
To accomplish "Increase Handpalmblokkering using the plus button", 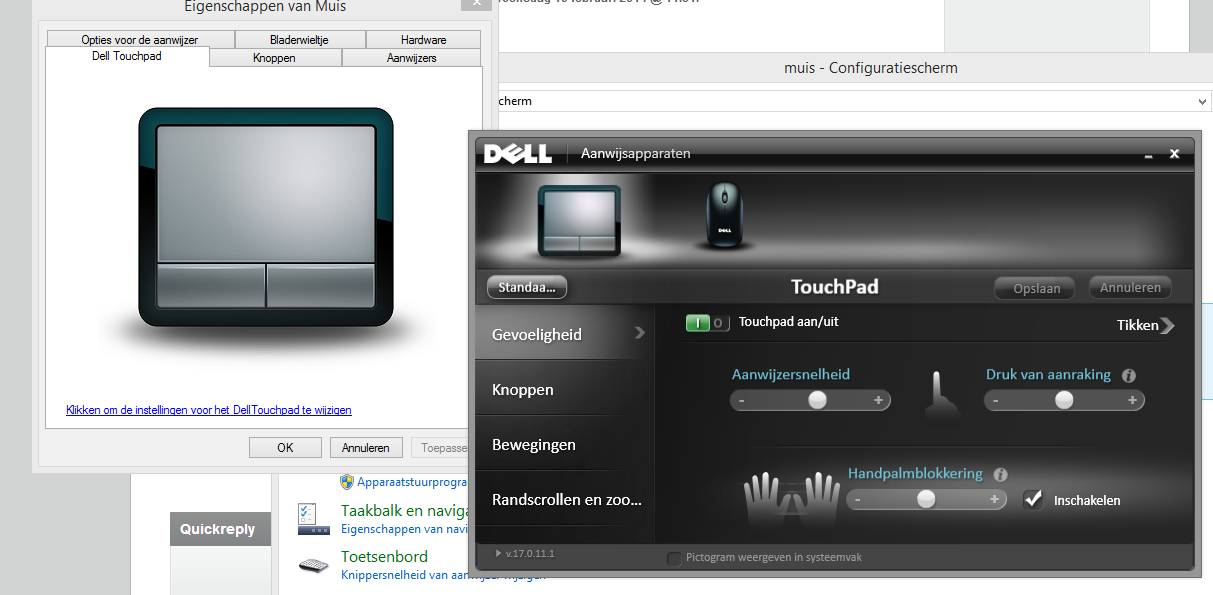I will point(995,499).
